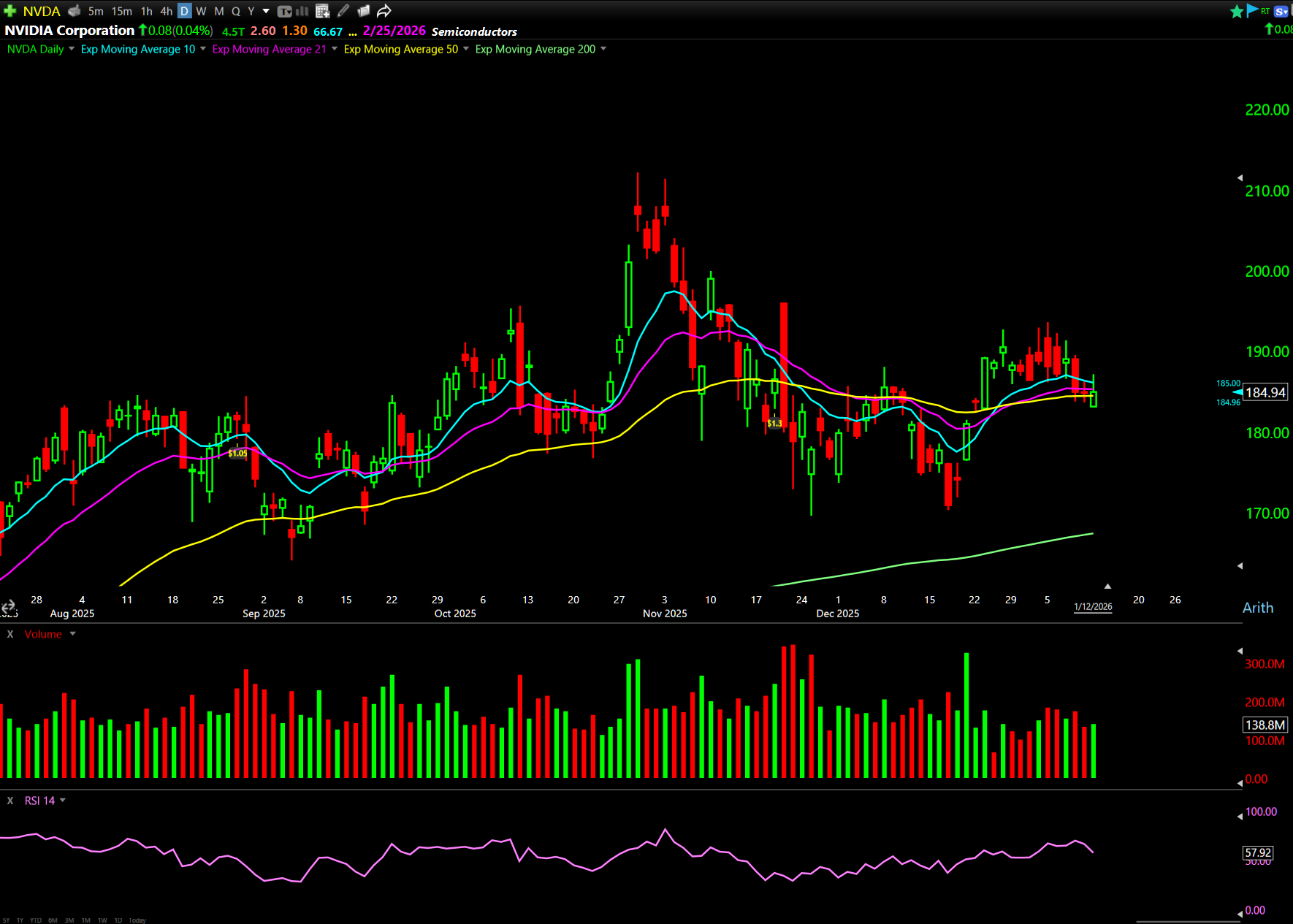The width and height of the screenshot is (1293, 924).
Task: Click the green plus add icon
Action: 9,11
